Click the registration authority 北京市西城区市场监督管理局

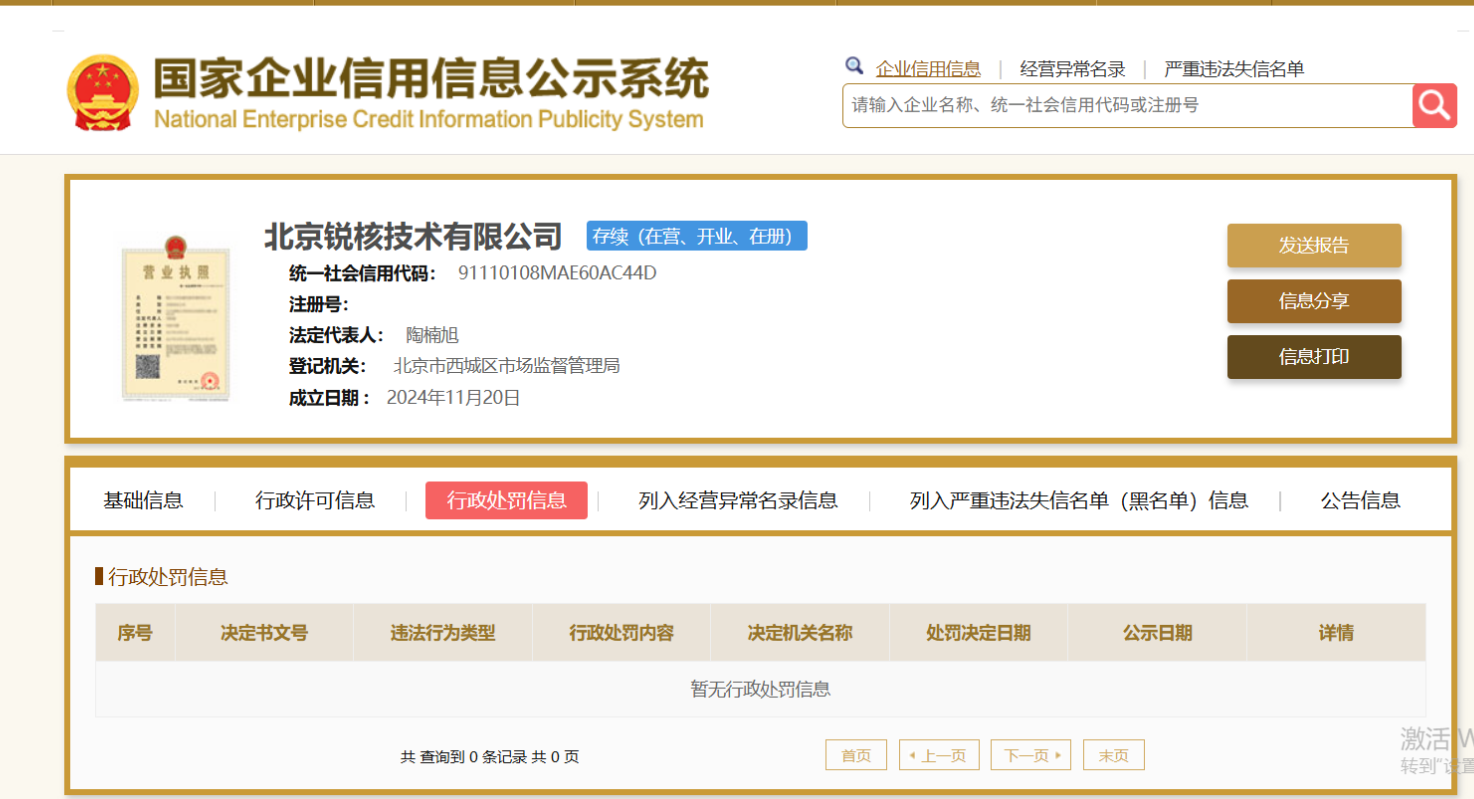pyautogui.click(x=507, y=366)
